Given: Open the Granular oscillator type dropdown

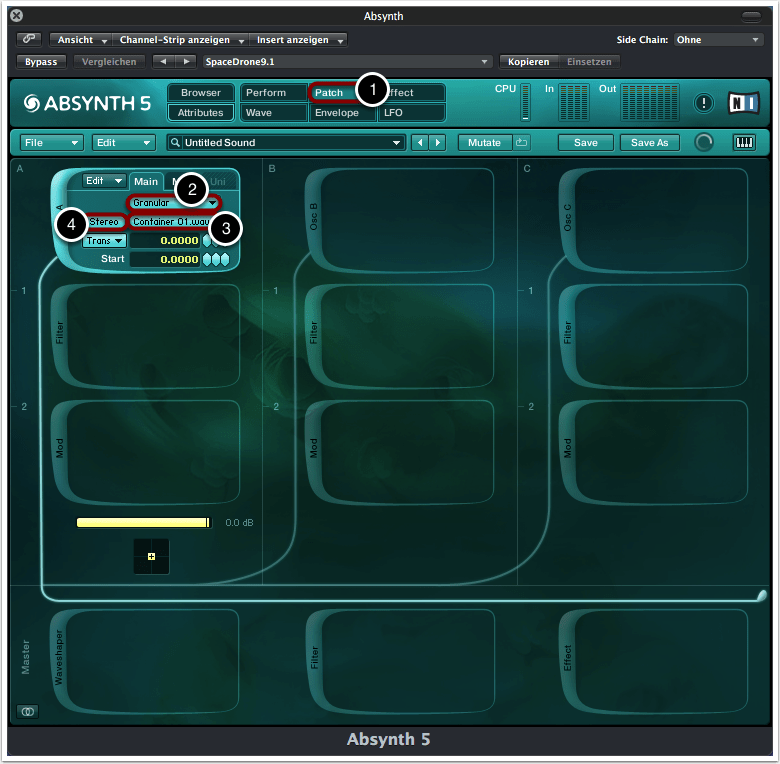Looking at the screenshot, I should 174,203.
